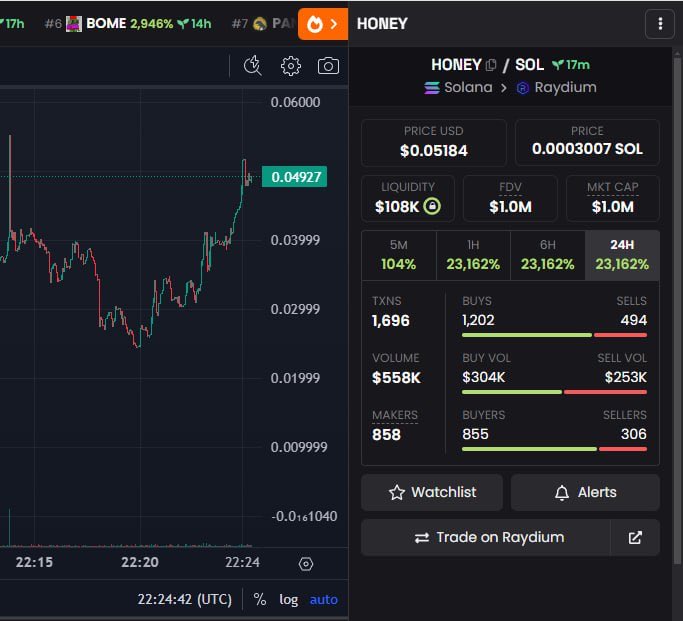The image size is (683, 621).
Task: Click the BOME token icon in the ticker
Action: 74,24
